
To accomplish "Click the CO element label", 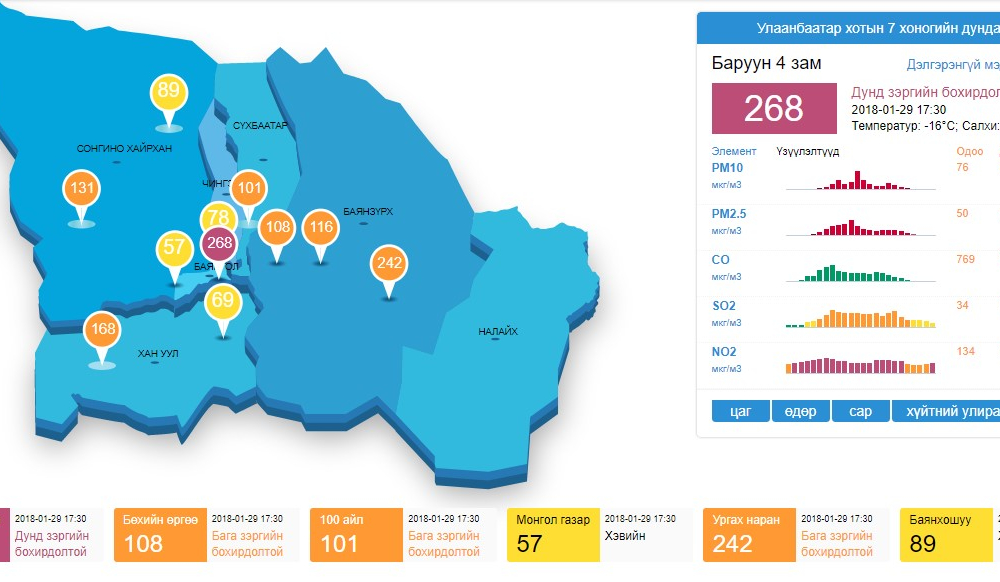I will pyautogui.click(x=720, y=259).
